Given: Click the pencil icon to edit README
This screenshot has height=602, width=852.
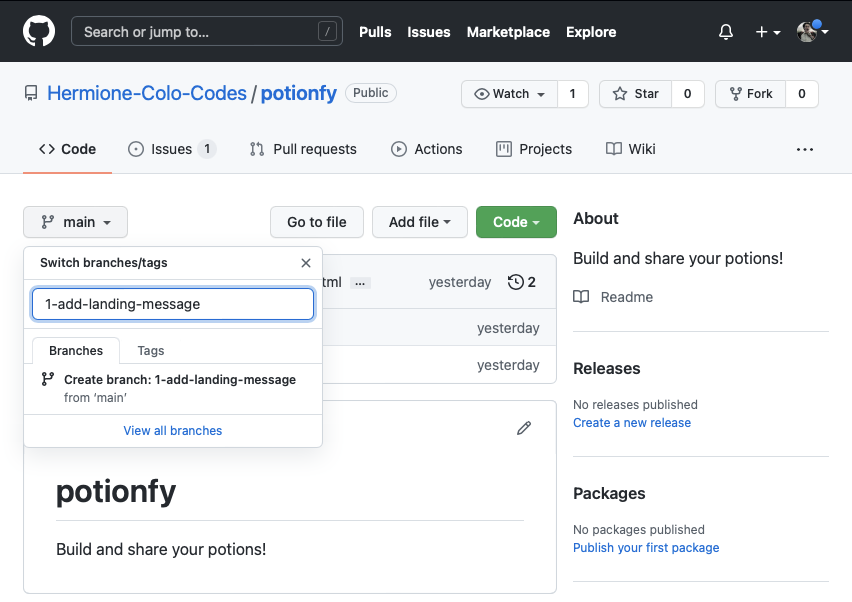Looking at the screenshot, I should coord(524,428).
